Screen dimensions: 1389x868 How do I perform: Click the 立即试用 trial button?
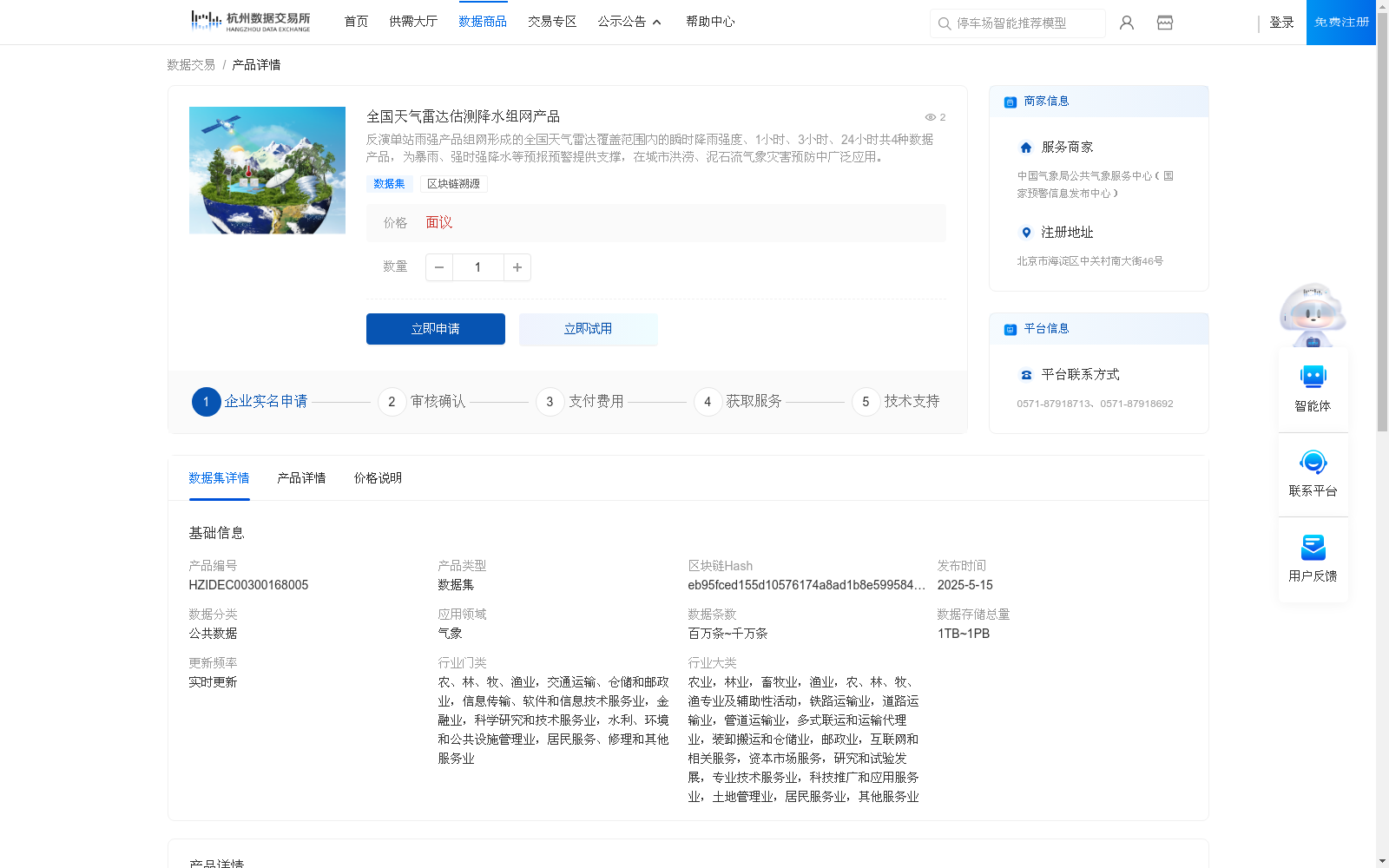pyautogui.click(x=588, y=329)
